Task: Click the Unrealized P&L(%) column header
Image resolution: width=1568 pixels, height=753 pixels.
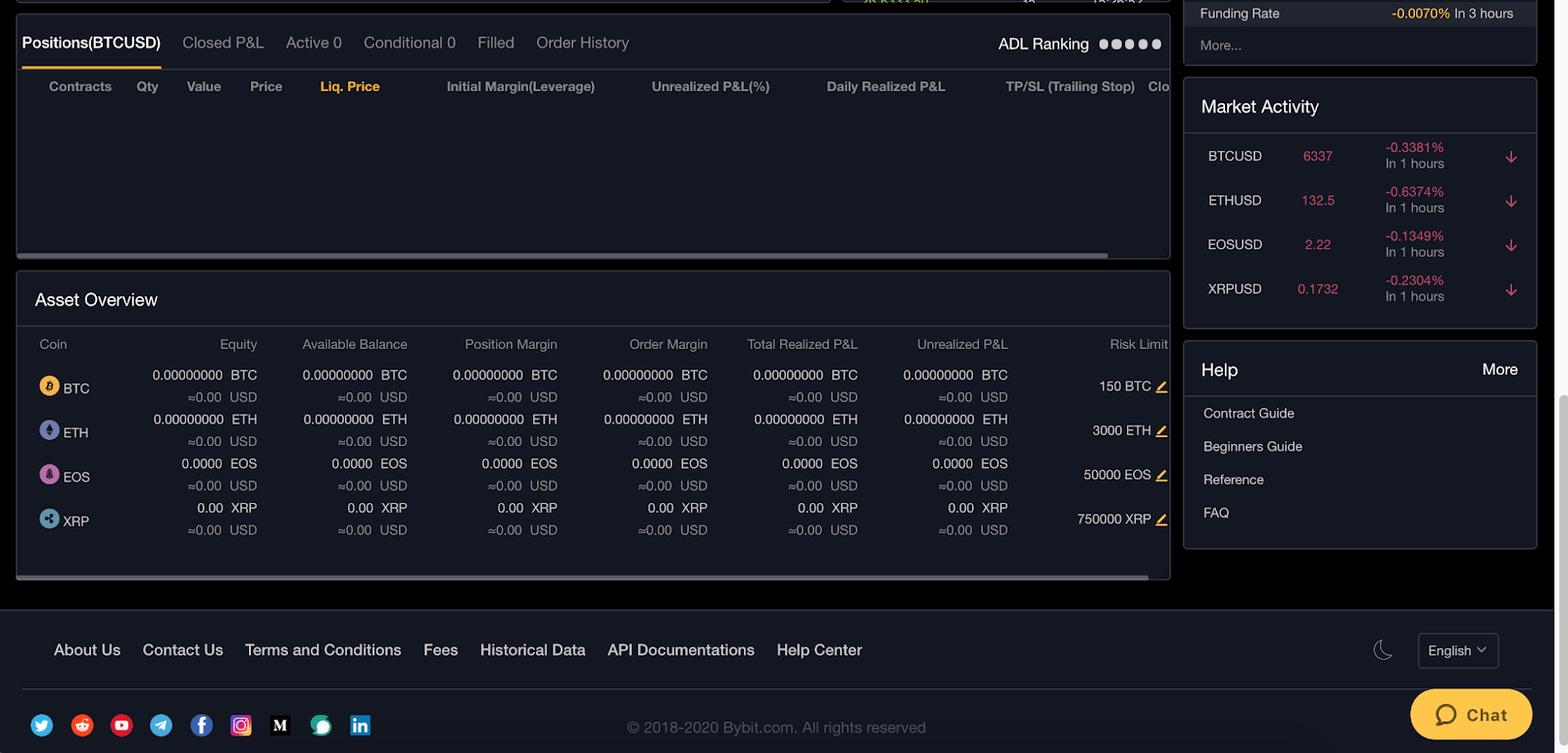Action: pos(710,86)
